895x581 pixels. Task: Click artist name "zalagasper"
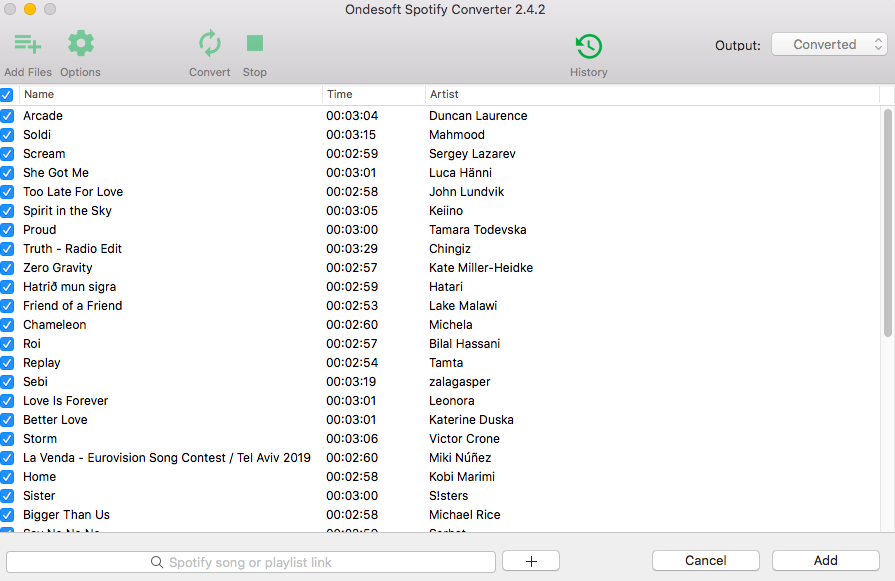pyautogui.click(x=459, y=382)
